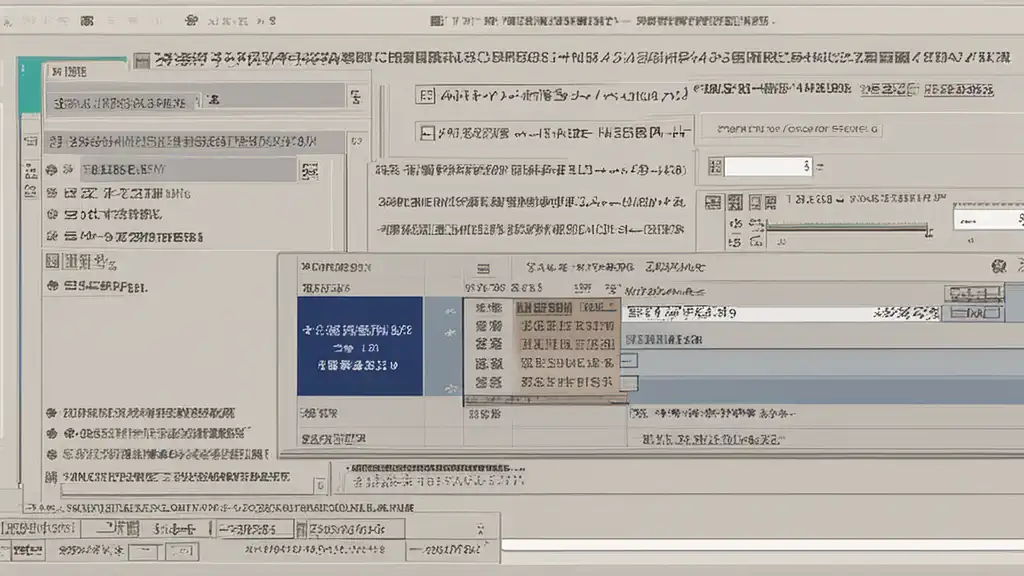Click the green horizontal slider track in the right panel
The width and height of the screenshot is (1024, 576).
point(847,227)
